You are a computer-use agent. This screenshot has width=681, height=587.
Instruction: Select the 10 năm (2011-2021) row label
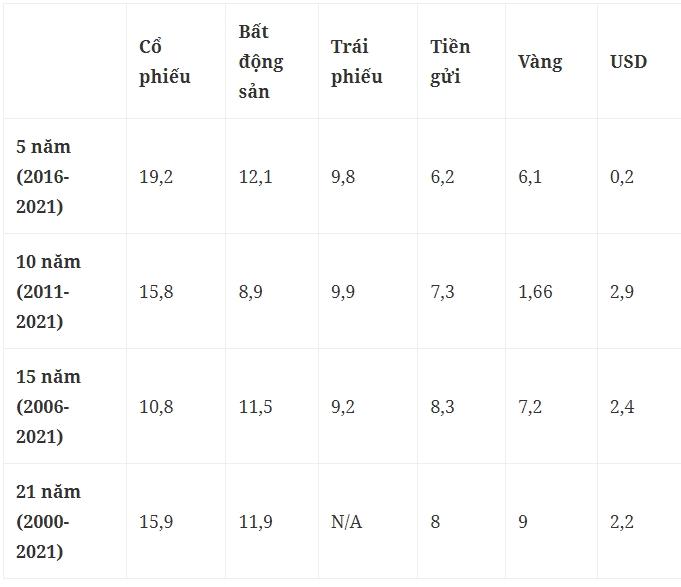pyautogui.click(x=48, y=292)
